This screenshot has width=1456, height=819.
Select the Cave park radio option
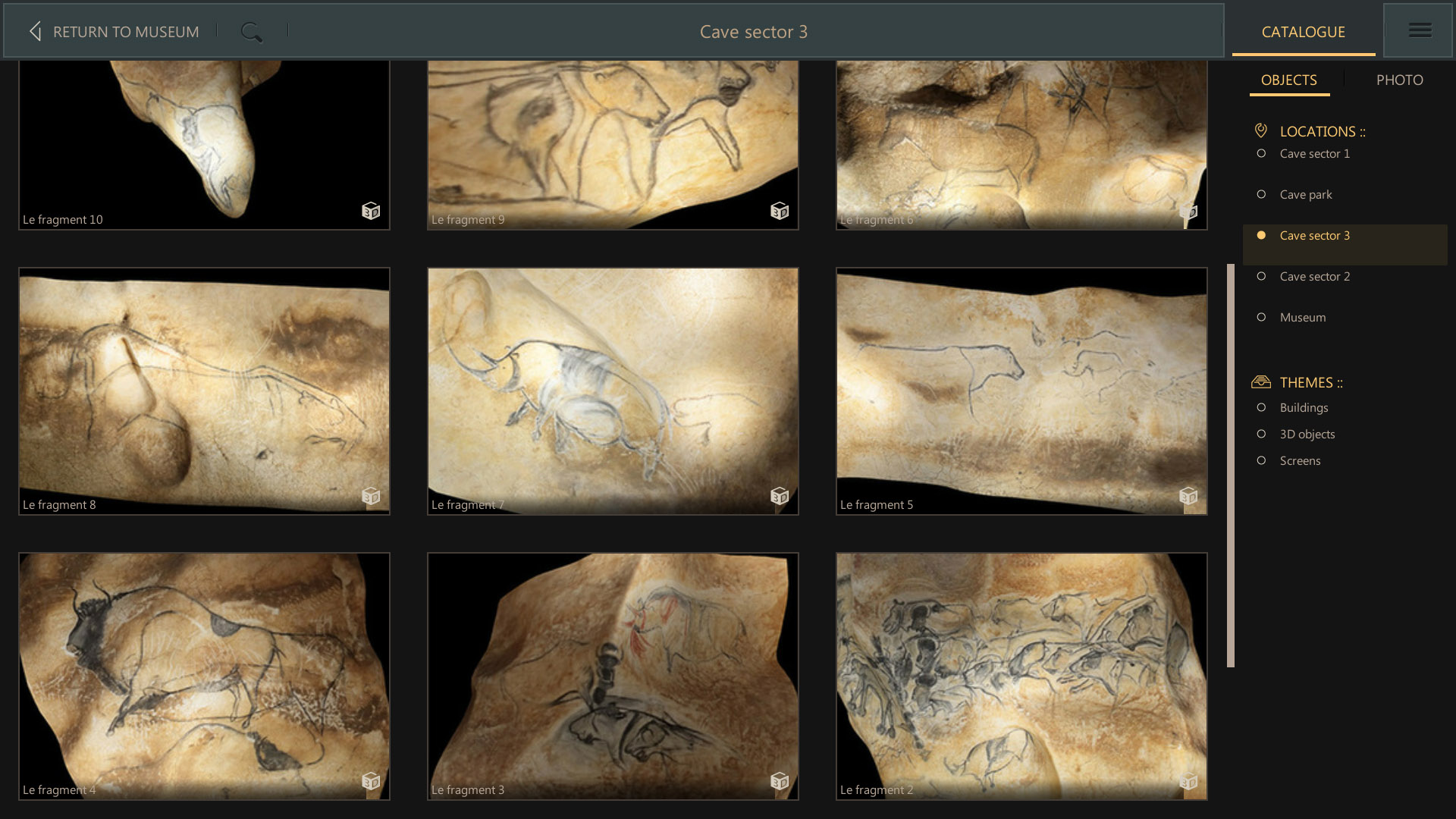click(1261, 194)
